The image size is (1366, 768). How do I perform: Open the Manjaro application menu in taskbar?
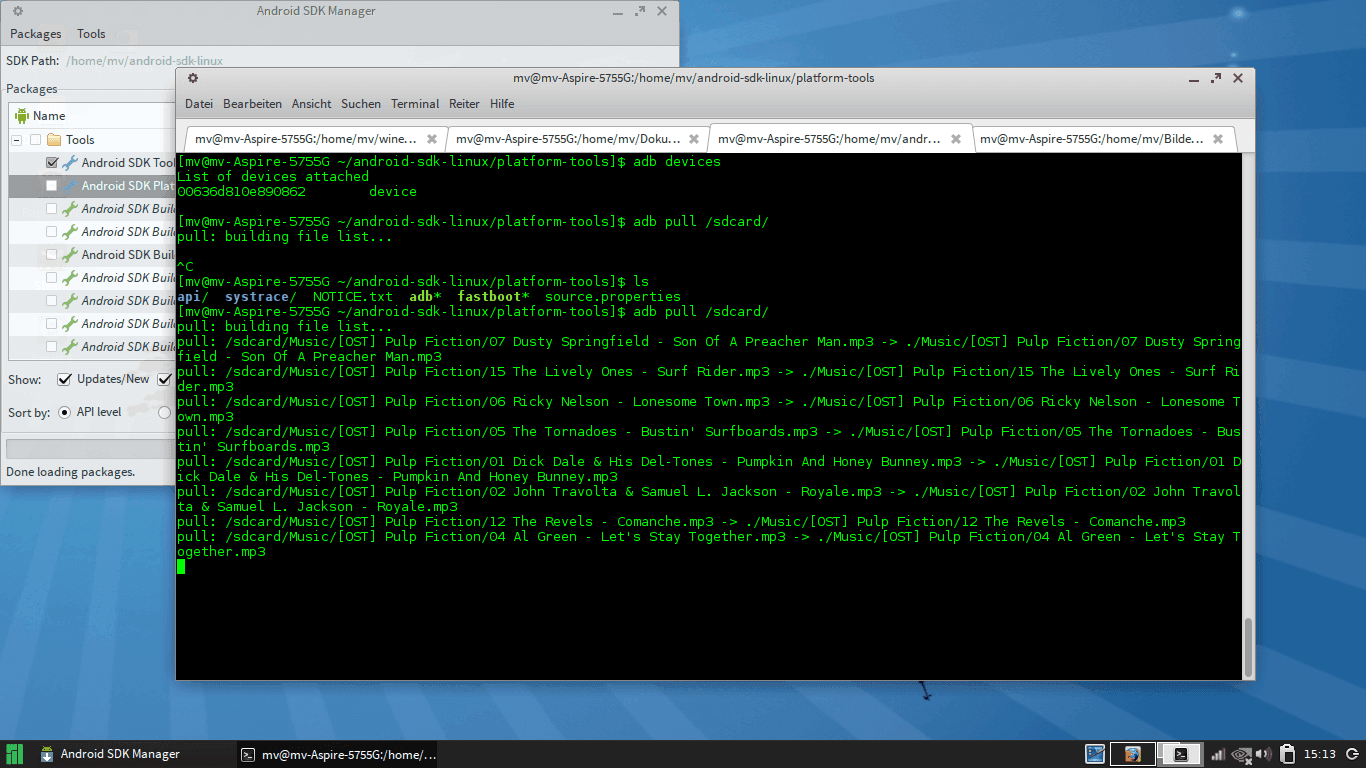pos(14,754)
